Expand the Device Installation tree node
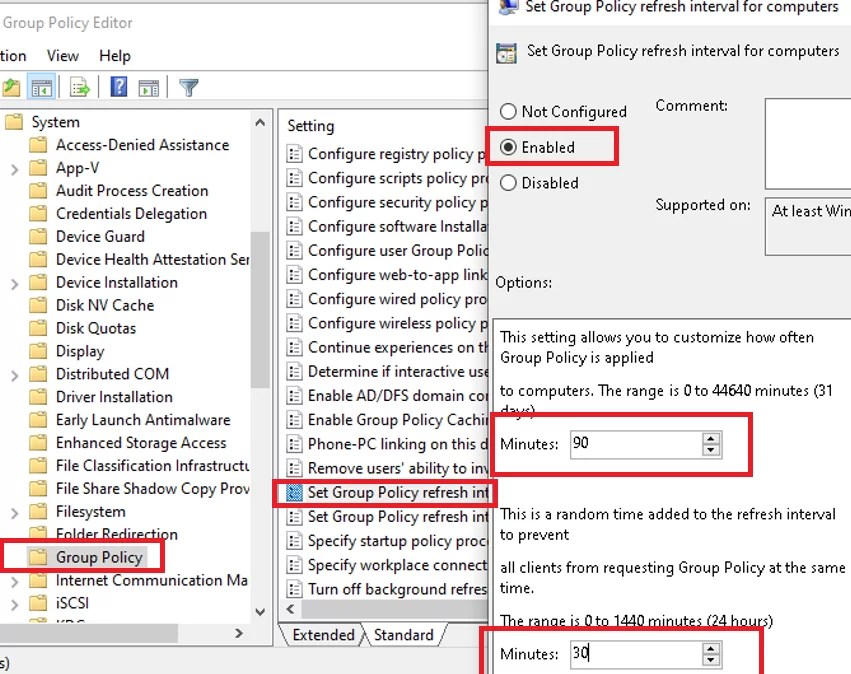Viewport: 851px width, 674px height. pyautogui.click(x=16, y=282)
